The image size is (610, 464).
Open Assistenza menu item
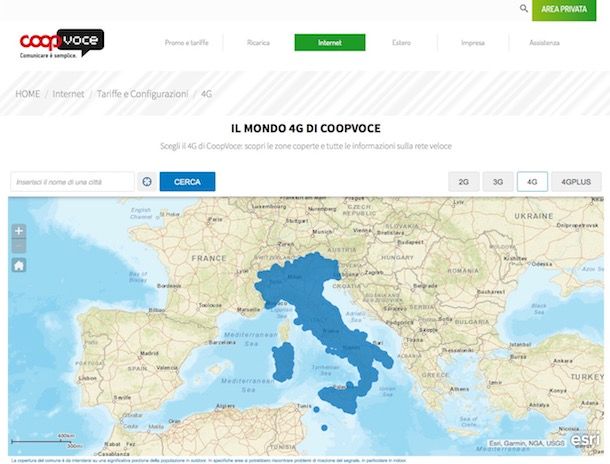545,43
